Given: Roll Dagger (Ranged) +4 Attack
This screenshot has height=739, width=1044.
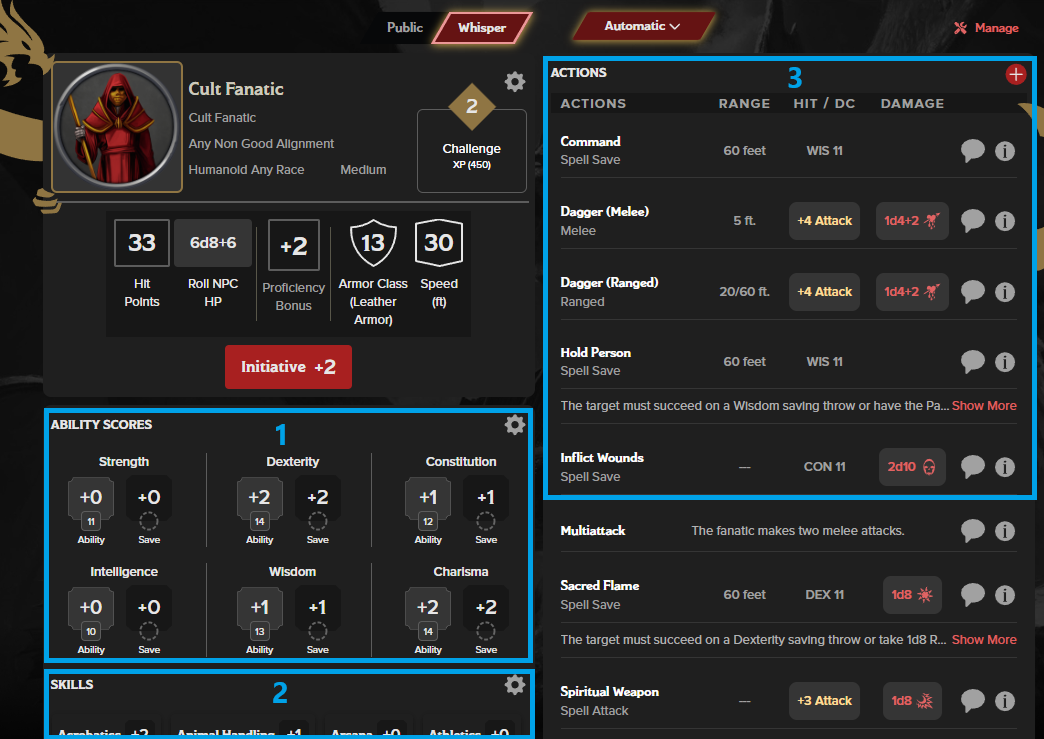Looking at the screenshot, I should click(825, 292).
